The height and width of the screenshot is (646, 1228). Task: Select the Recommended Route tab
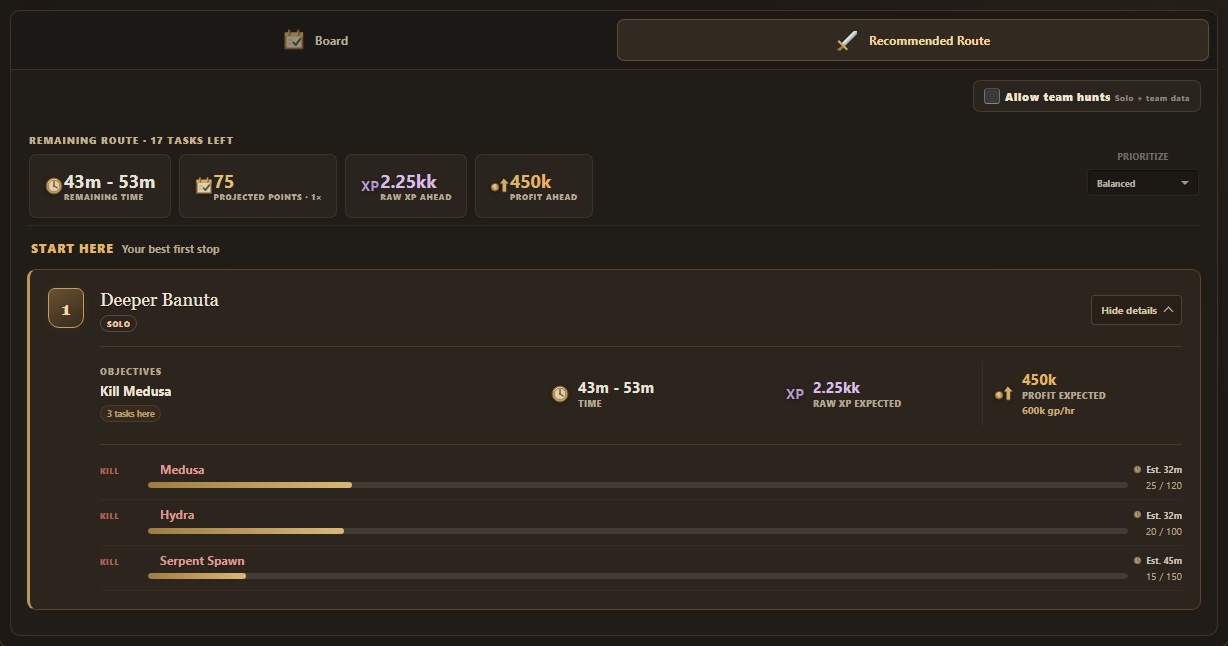[913, 41]
